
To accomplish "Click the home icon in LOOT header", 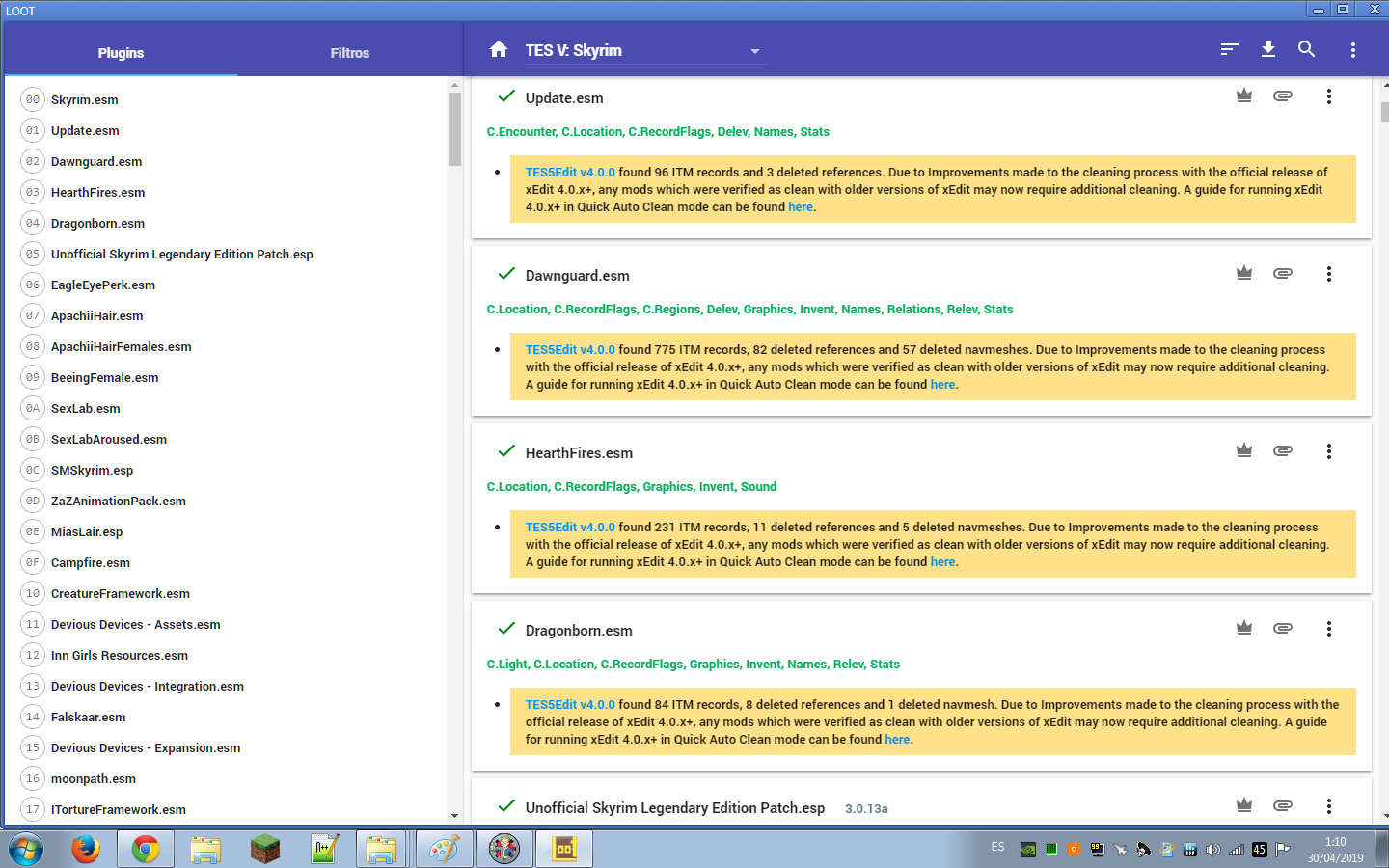I will click(x=498, y=49).
